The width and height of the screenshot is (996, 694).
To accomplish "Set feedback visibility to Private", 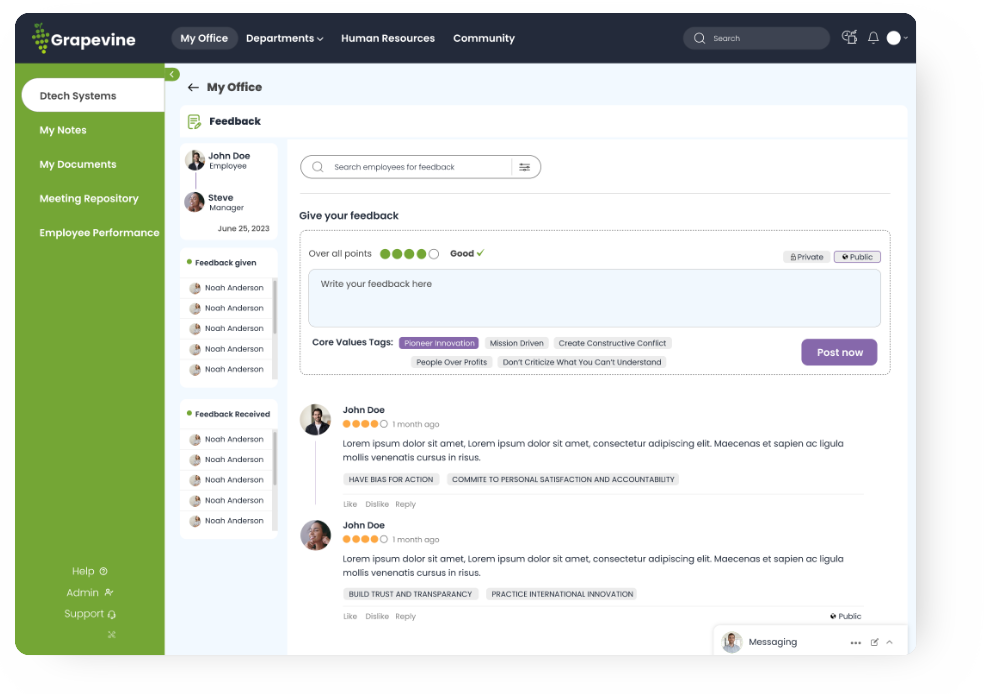I will 806,257.
